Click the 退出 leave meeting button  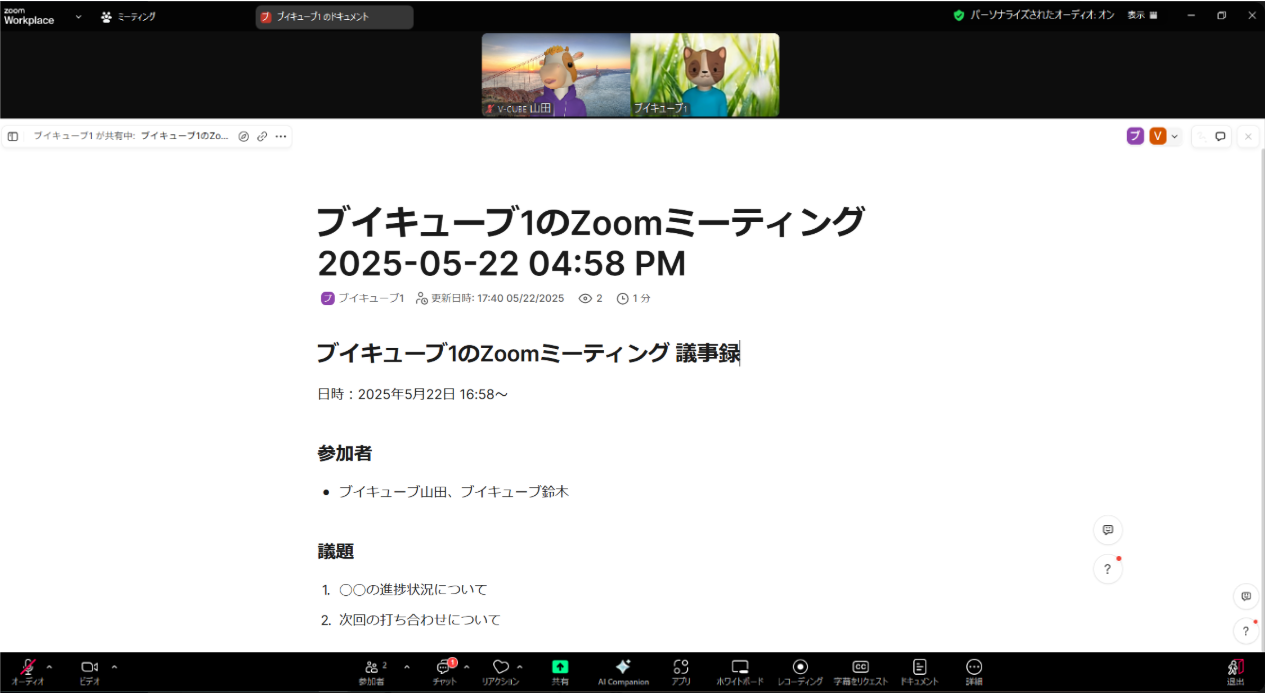point(1236,671)
